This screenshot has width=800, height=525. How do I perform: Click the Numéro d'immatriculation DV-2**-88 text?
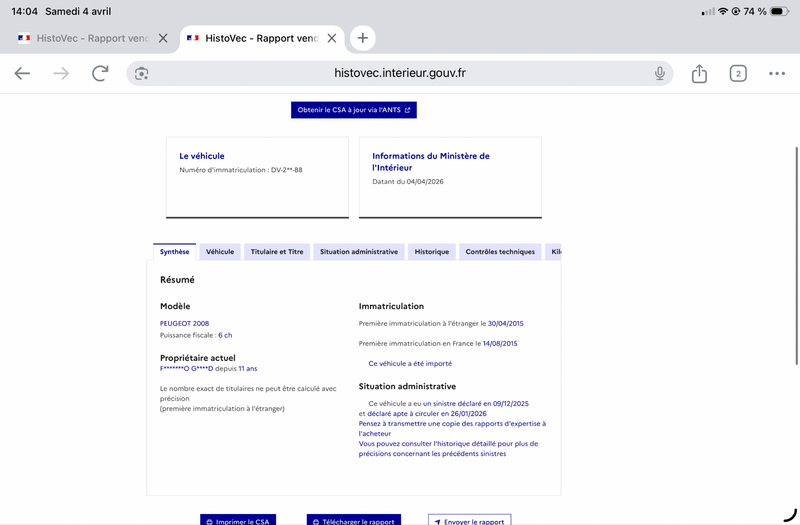(x=241, y=170)
